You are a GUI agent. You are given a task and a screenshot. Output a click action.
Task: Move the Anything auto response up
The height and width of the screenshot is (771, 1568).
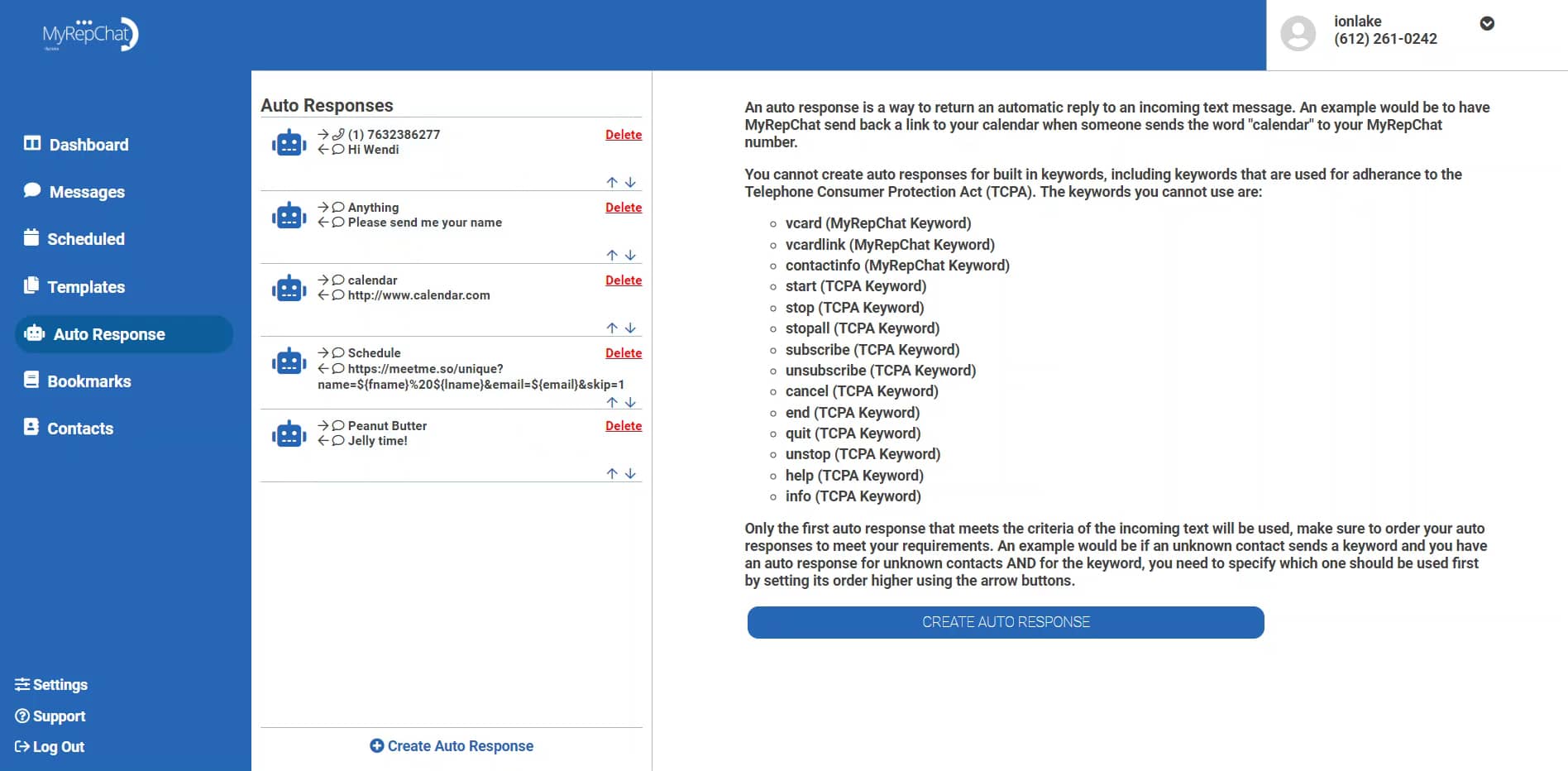(x=613, y=255)
